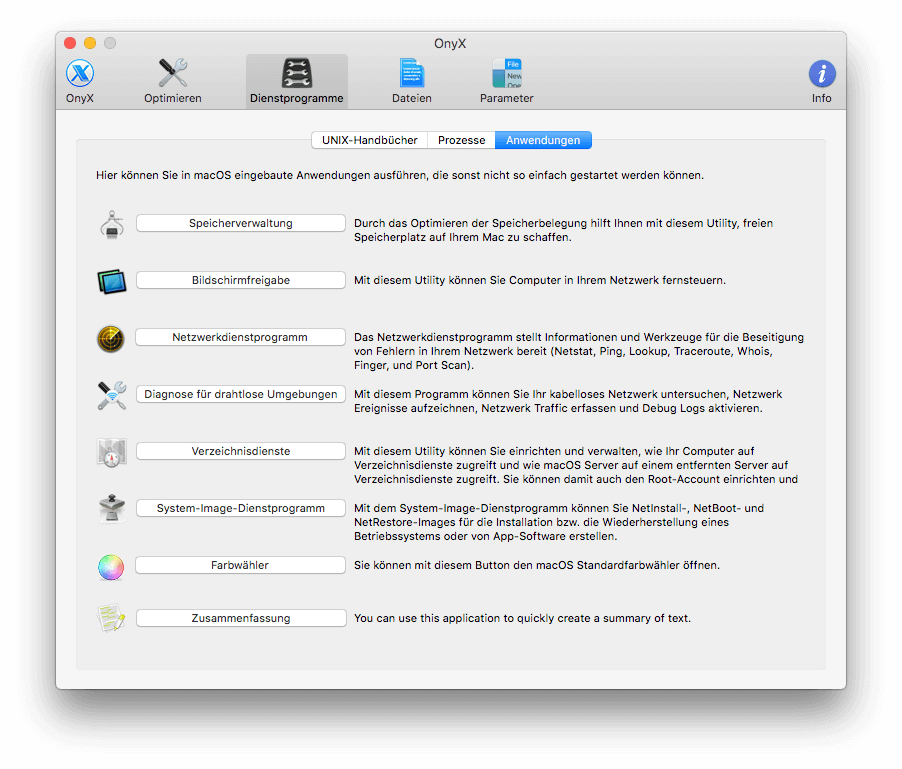Click description starting 'Durch das Optimieren'
Screen dimensions: 902x769
563,230
